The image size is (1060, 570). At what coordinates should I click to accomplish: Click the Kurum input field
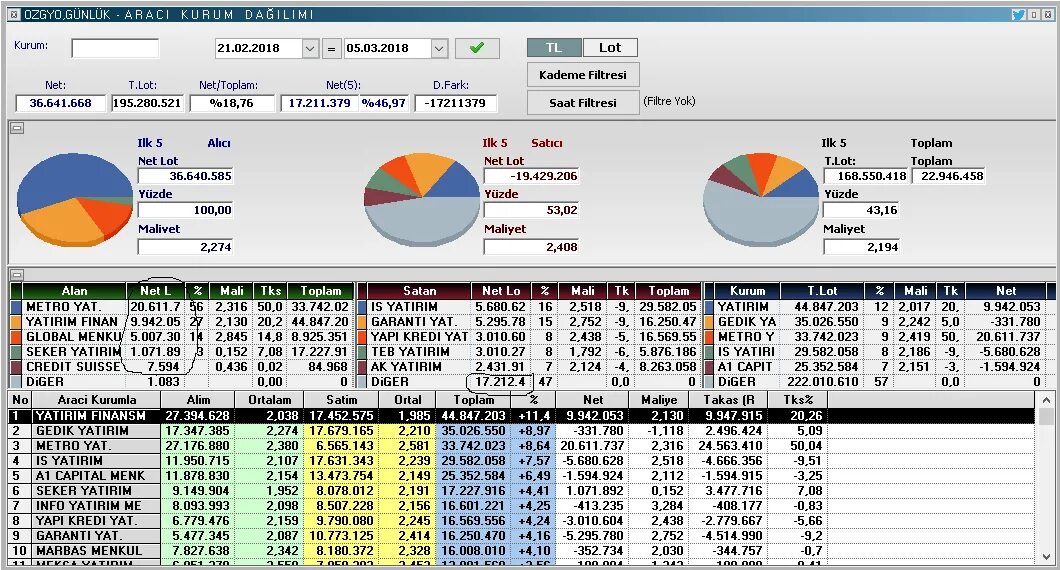coord(115,49)
